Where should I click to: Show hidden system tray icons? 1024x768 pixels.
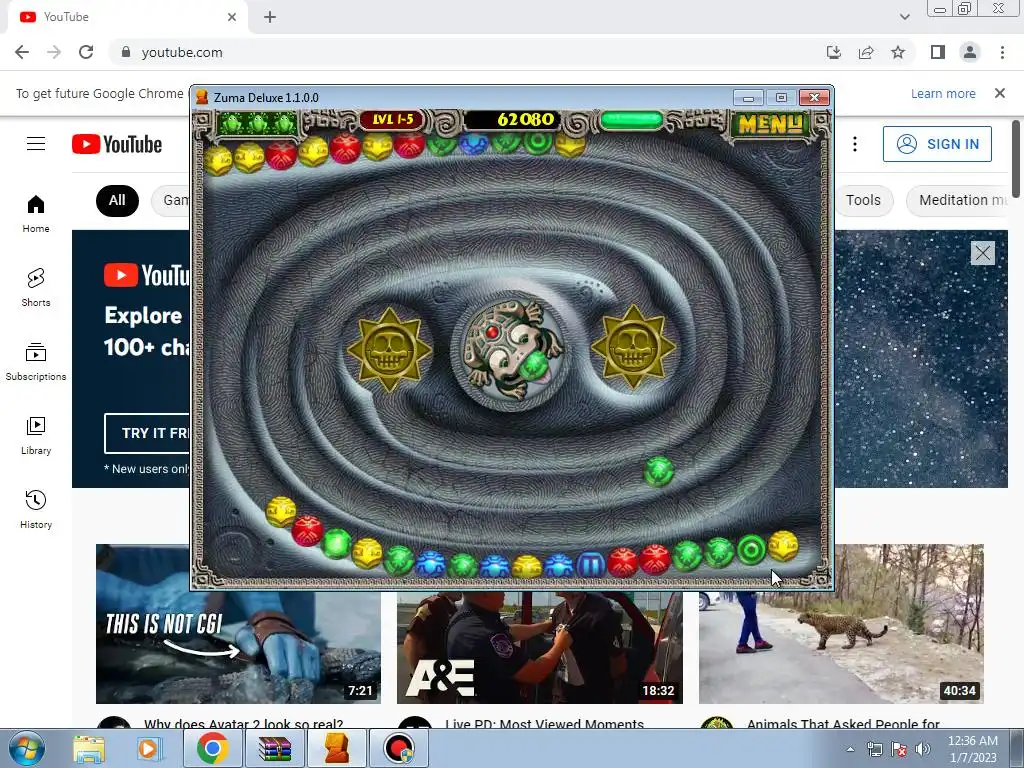pos(850,749)
